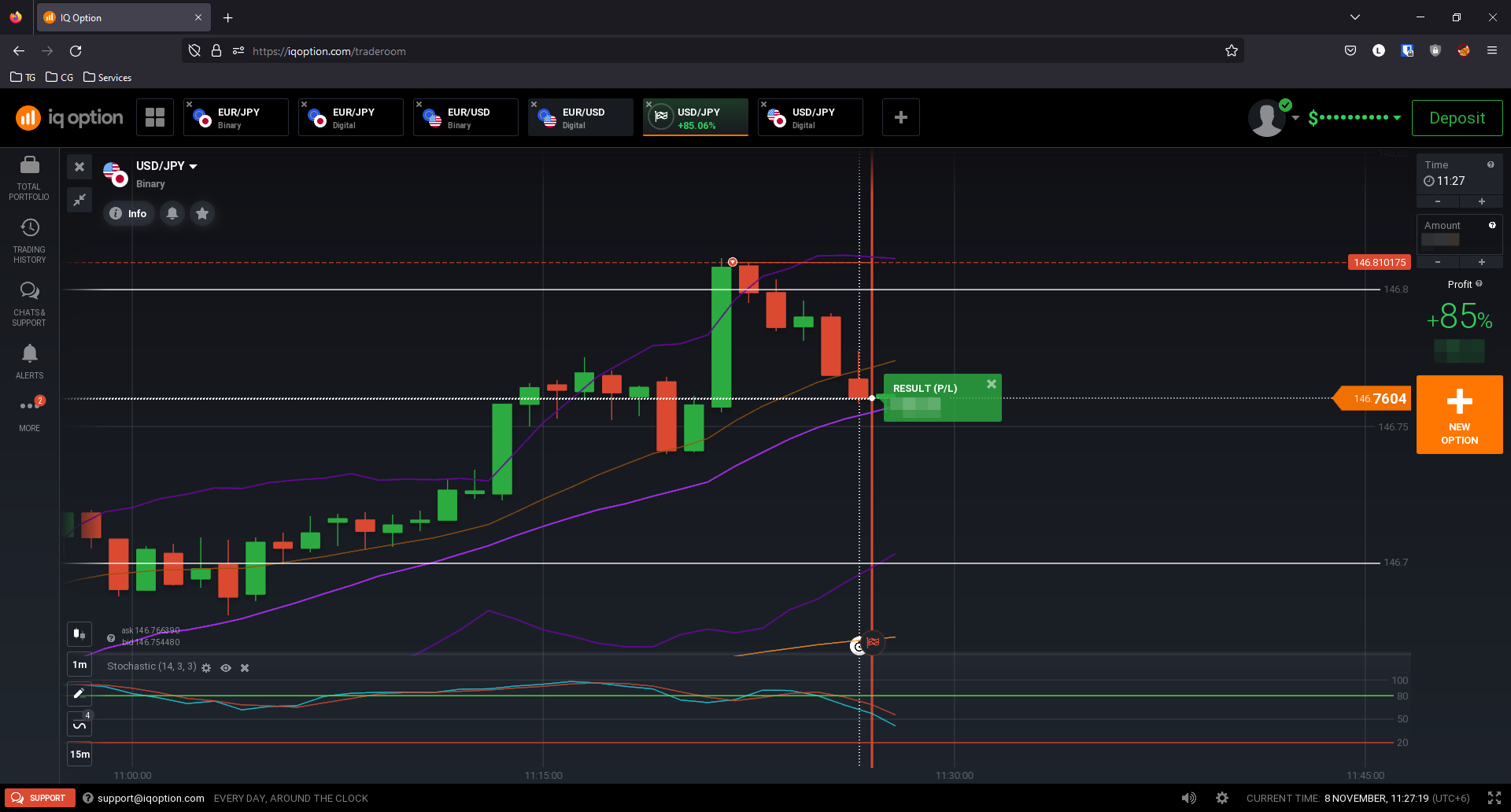This screenshot has width=1511, height=812.
Task: Click the purchase deadline clock marker
Action: coord(858,647)
